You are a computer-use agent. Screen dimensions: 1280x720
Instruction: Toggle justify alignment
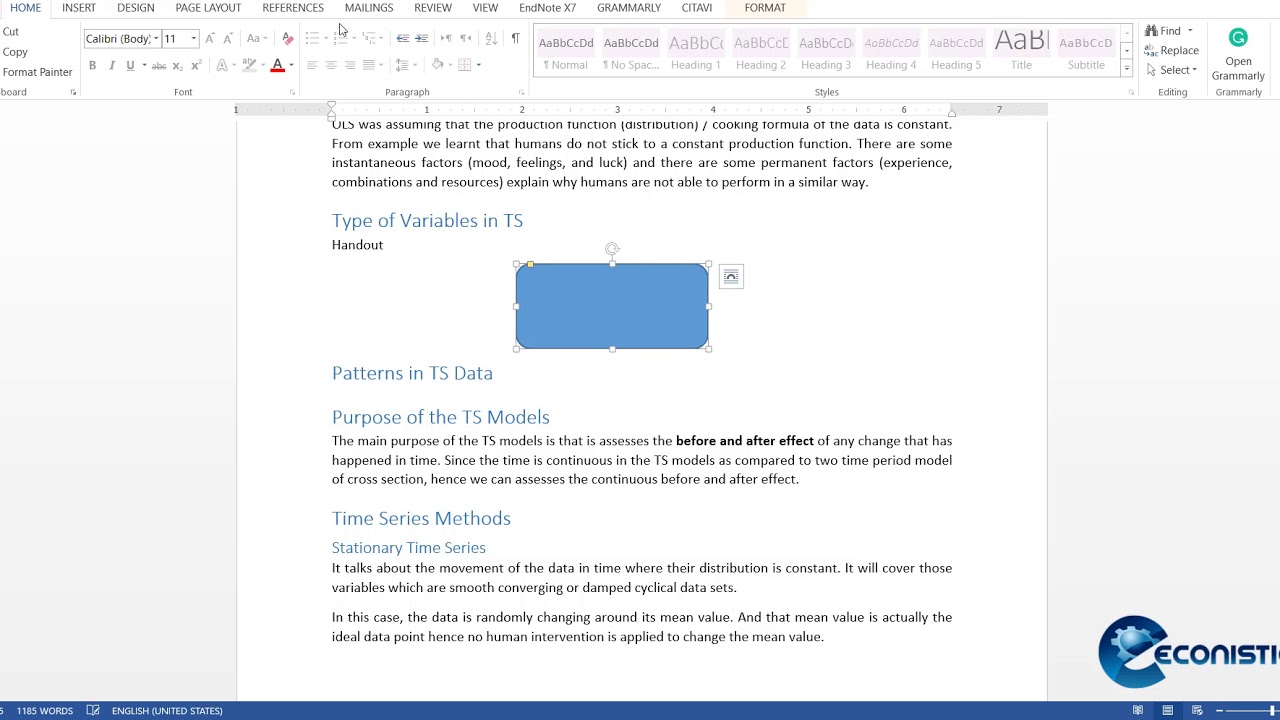pos(368,65)
